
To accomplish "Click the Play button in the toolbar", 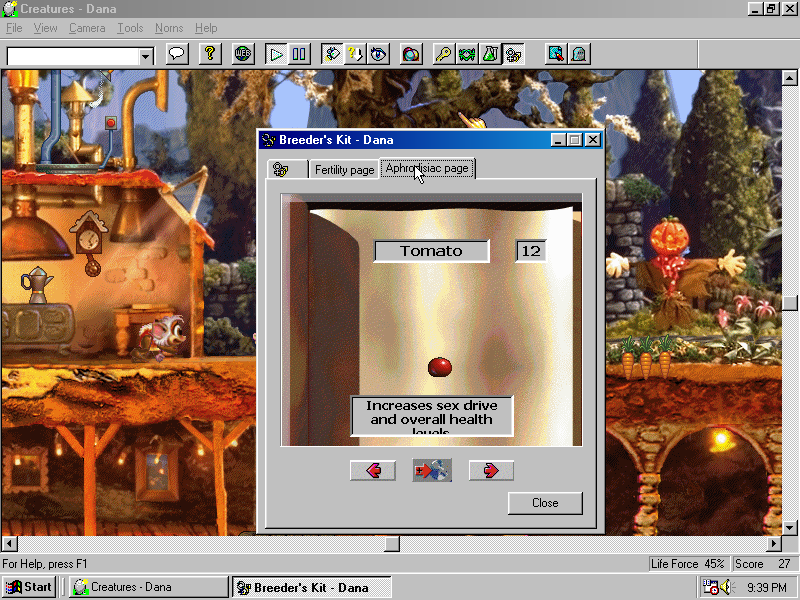I will coord(276,54).
